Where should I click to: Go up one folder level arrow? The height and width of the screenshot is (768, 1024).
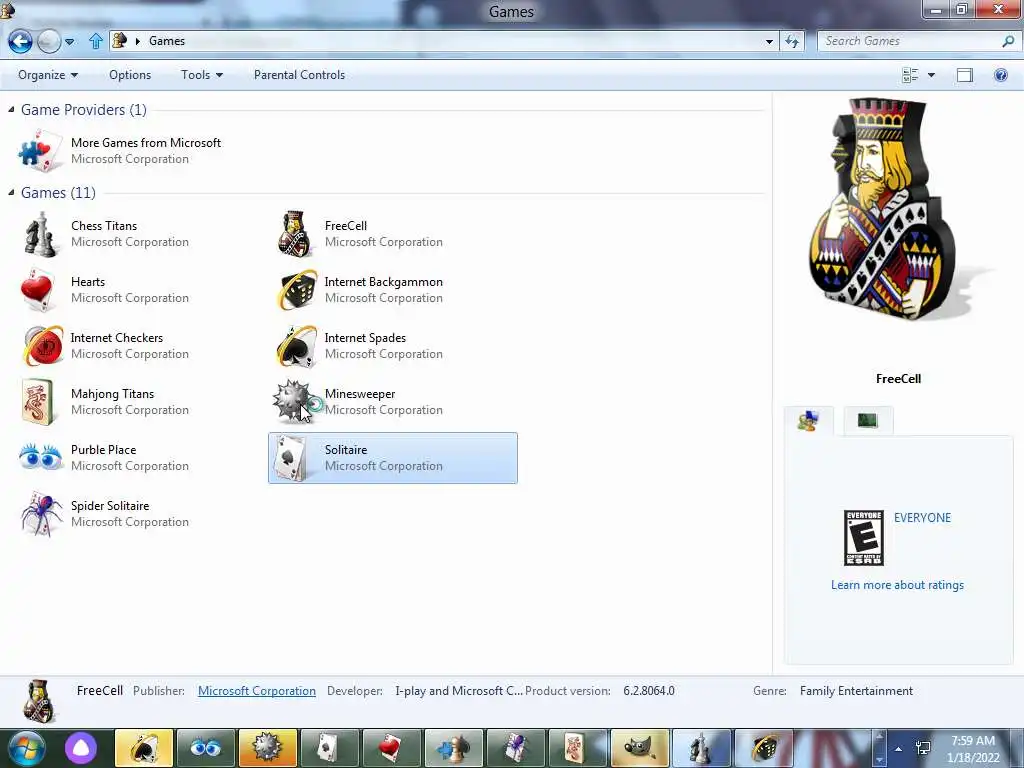(x=96, y=41)
